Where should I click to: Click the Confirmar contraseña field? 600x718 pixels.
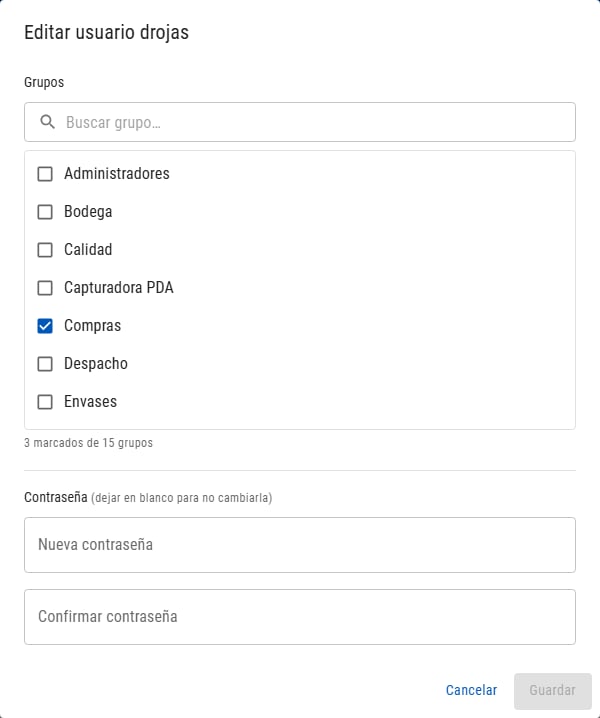[300, 617]
